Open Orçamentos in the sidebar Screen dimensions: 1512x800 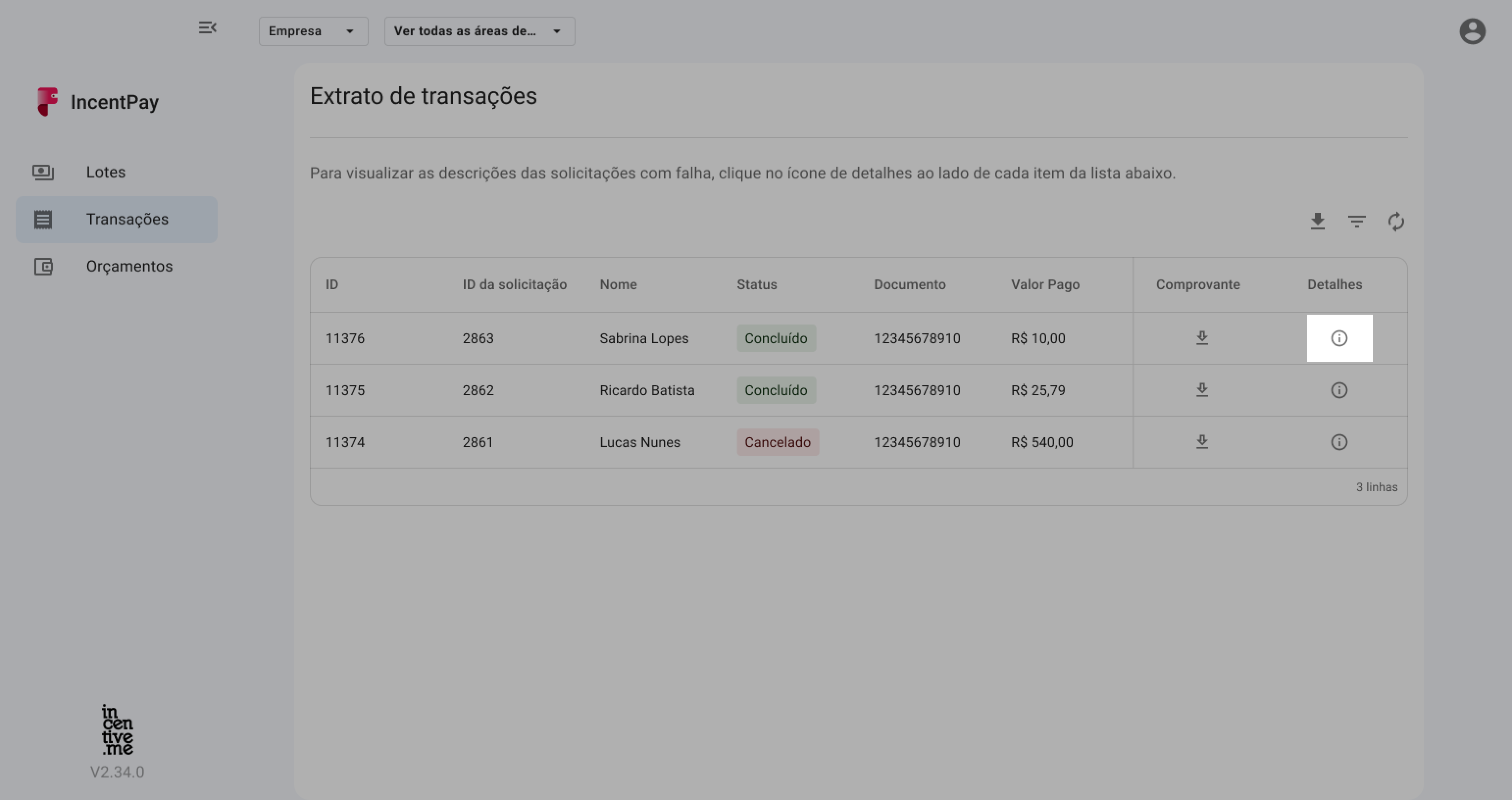[116, 267]
